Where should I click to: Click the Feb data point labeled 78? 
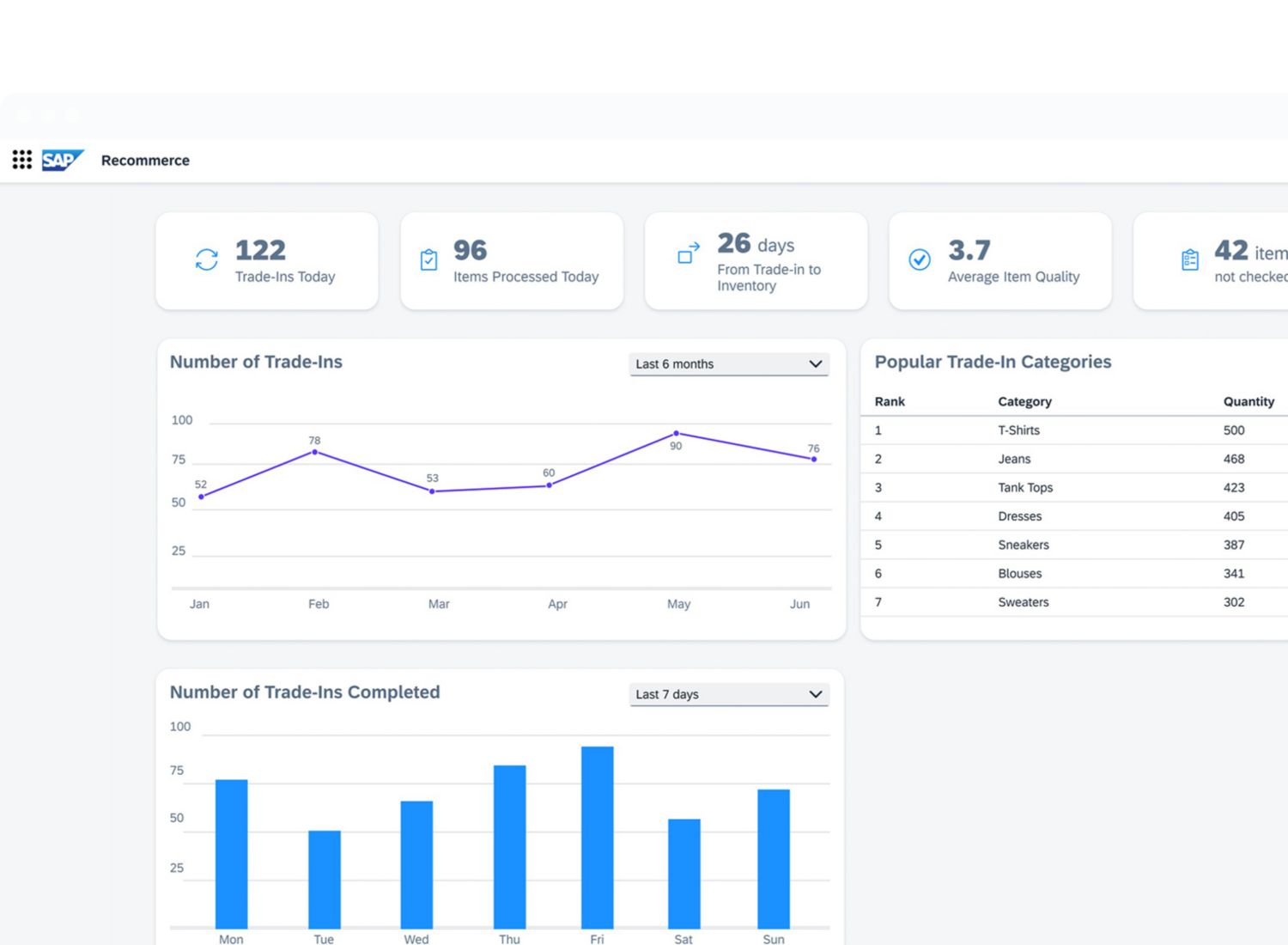click(x=315, y=452)
